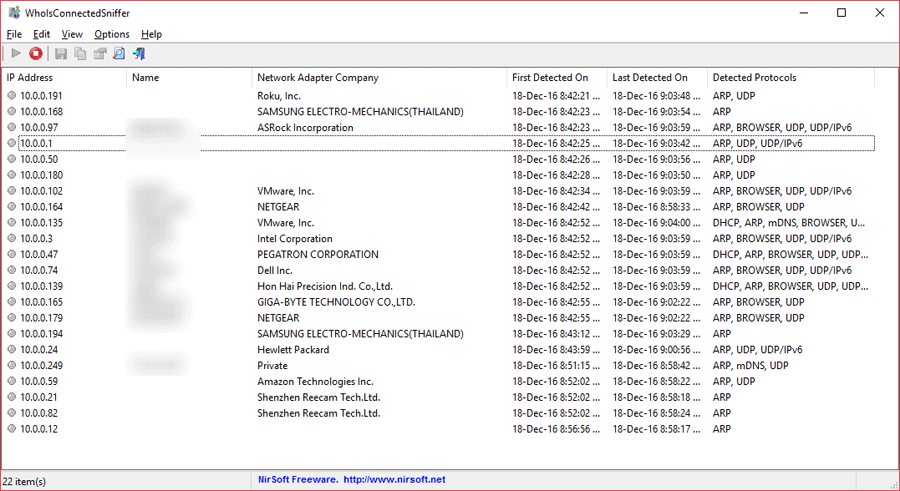Select the Dell Inc. company cell

275,270
